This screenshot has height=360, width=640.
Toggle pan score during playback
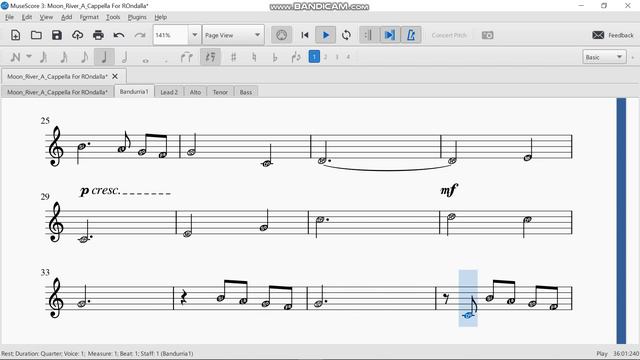point(390,35)
